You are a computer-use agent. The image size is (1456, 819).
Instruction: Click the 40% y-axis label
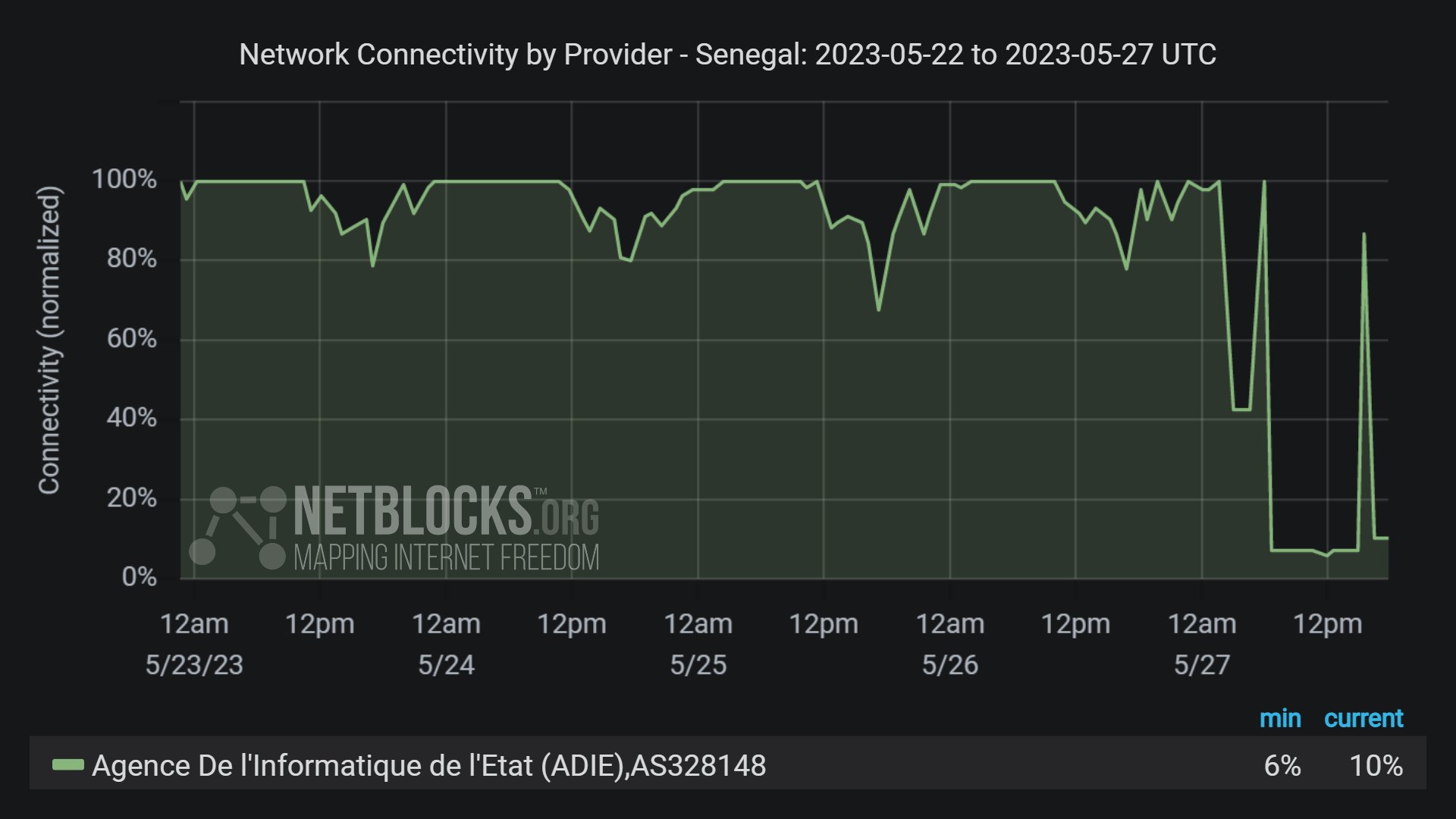(x=131, y=418)
